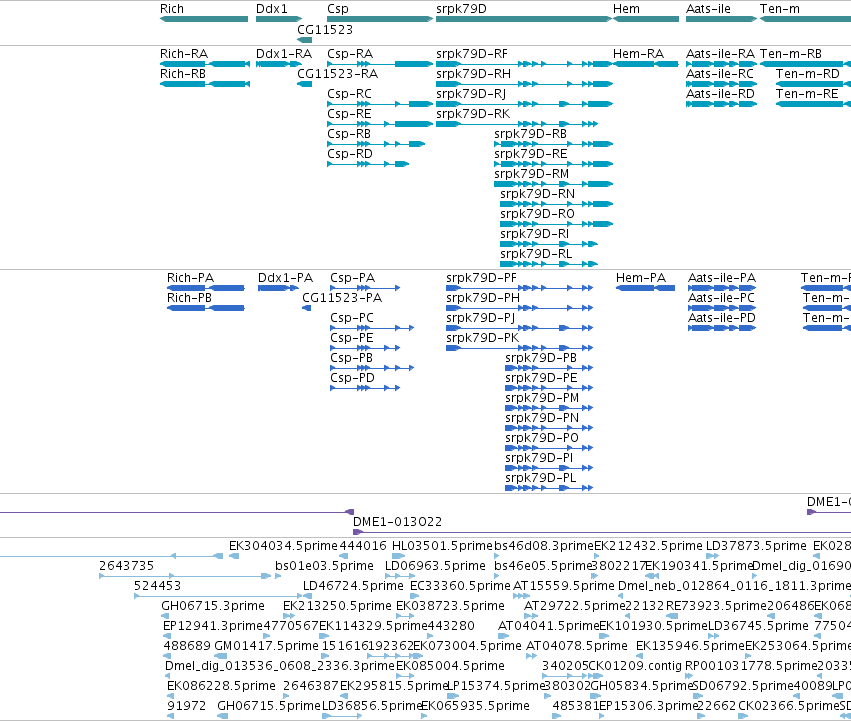Select protein Aats-ile-PD
The image size is (851, 721).
pyautogui.click(x=722, y=318)
